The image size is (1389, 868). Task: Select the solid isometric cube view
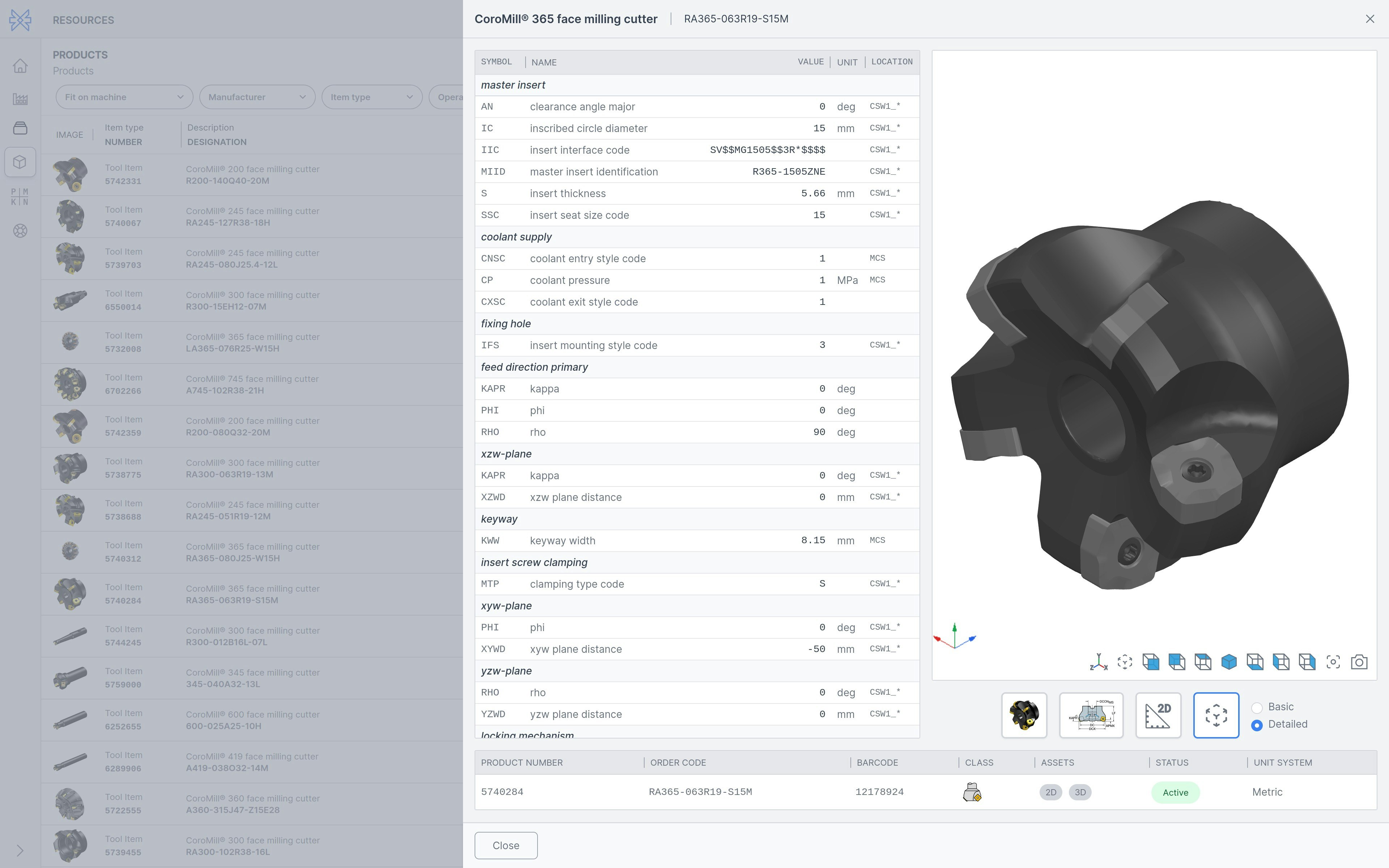[1229, 662]
